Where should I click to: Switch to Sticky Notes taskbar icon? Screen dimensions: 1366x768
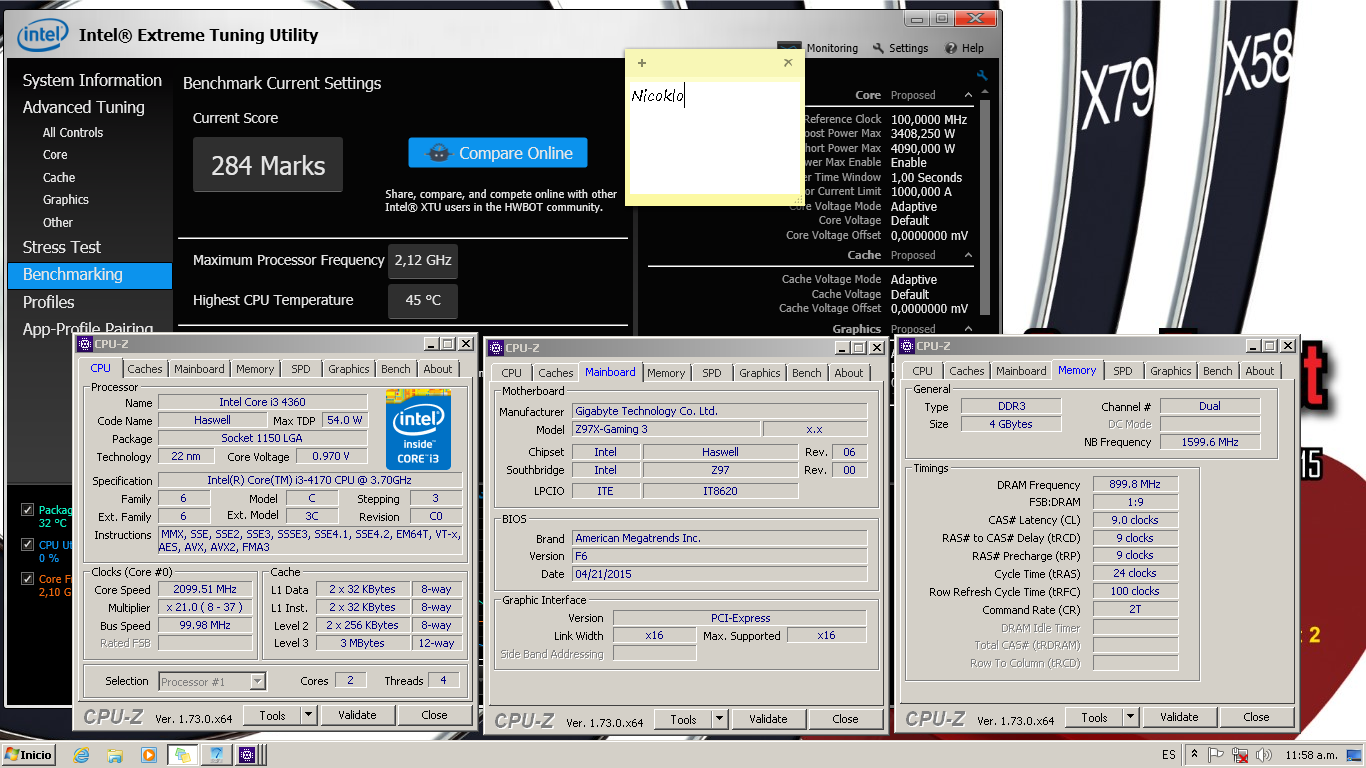(181, 755)
